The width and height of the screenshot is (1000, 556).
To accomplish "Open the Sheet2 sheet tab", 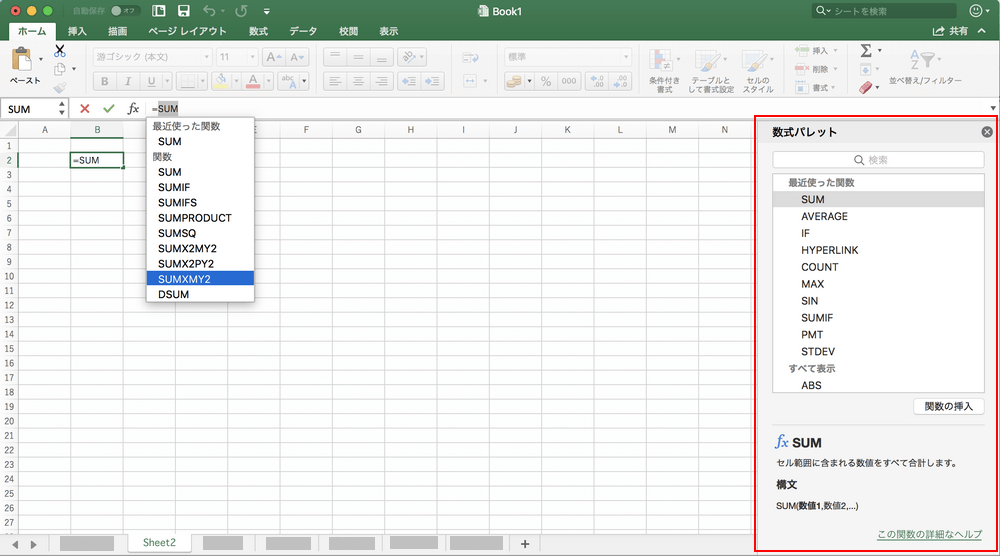I will pyautogui.click(x=159, y=543).
